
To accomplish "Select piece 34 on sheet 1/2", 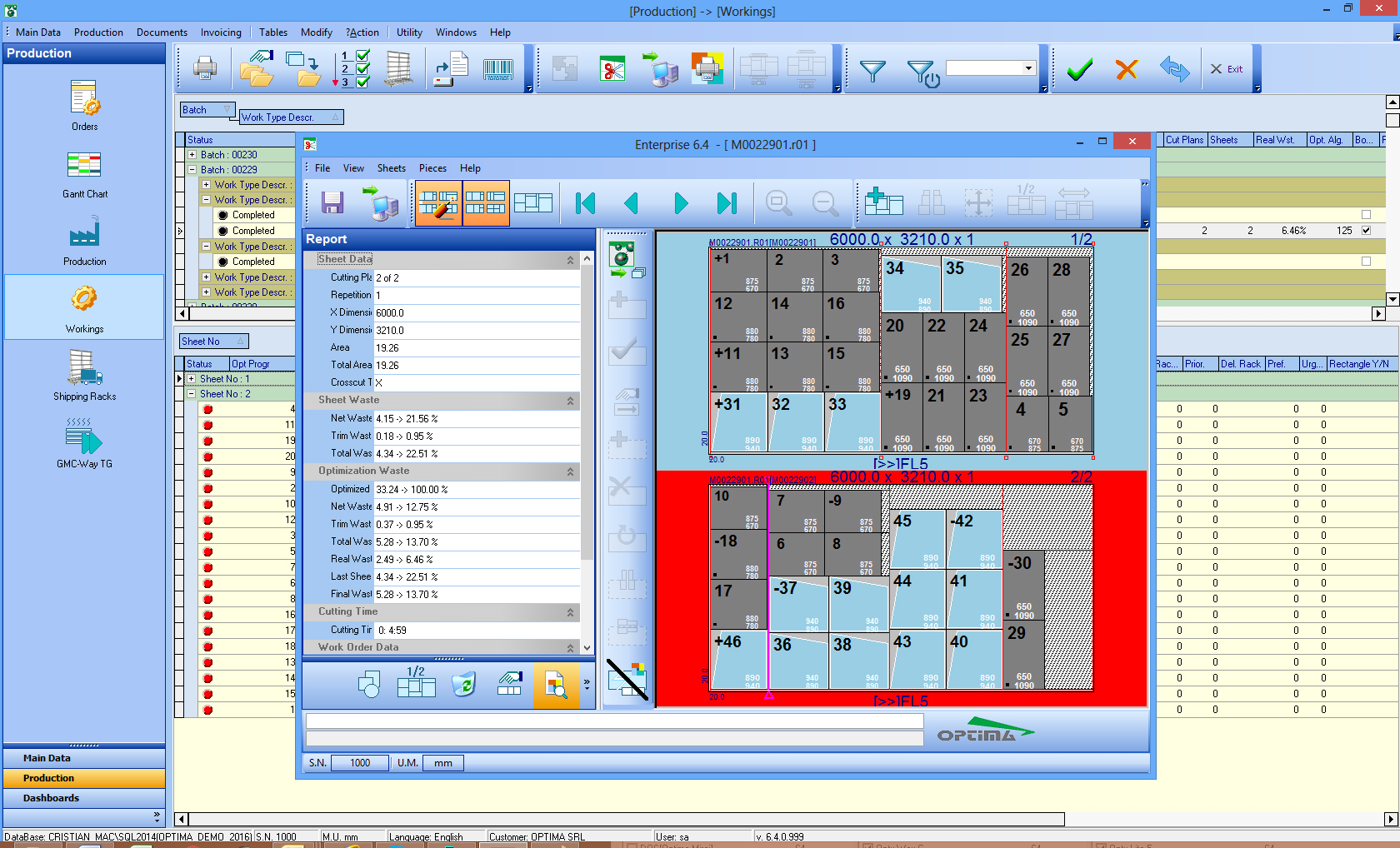I will (911, 284).
